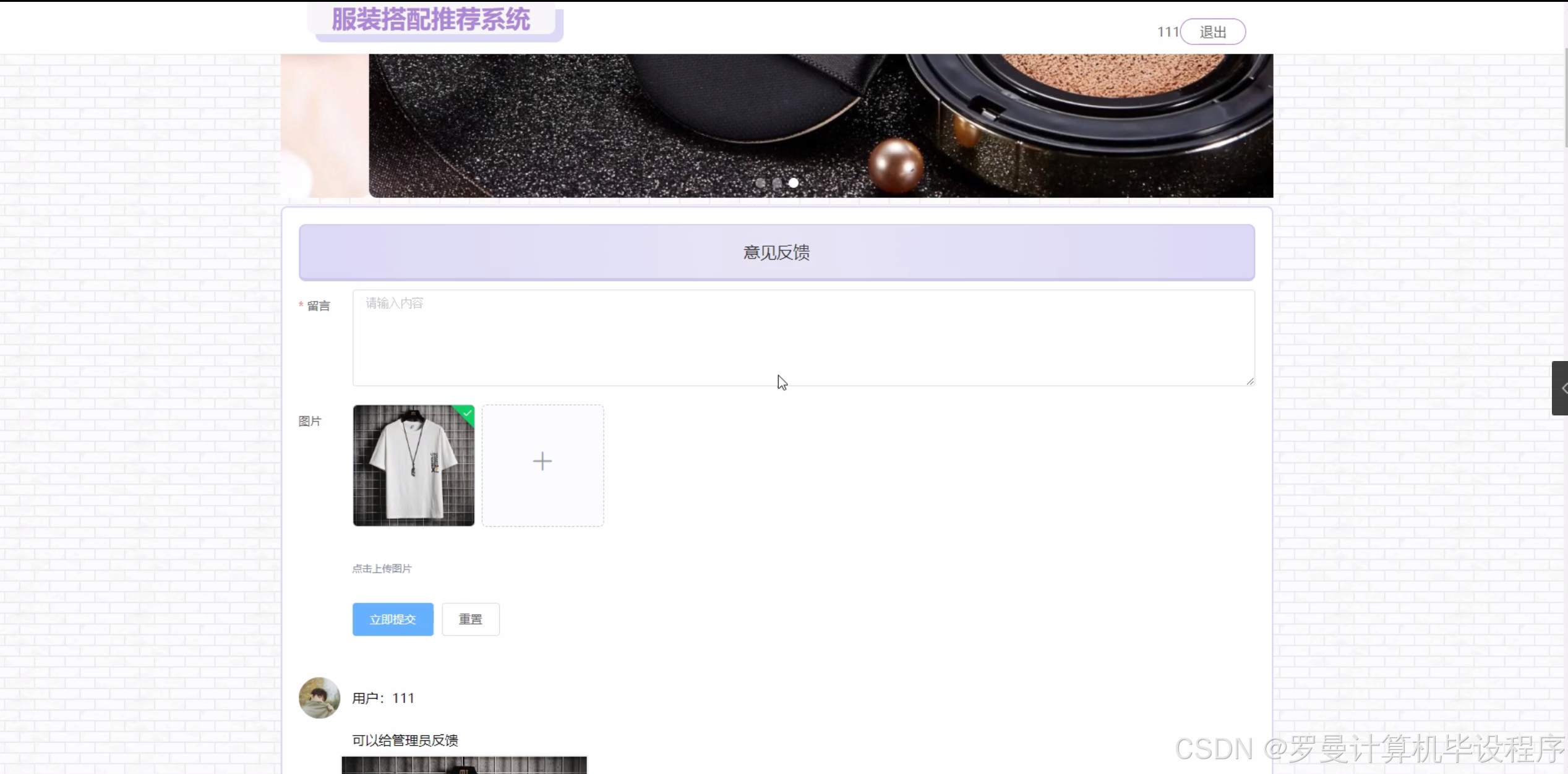
Task: Click the 服装搭配推荐系统 site title logo
Action: pyautogui.click(x=431, y=20)
